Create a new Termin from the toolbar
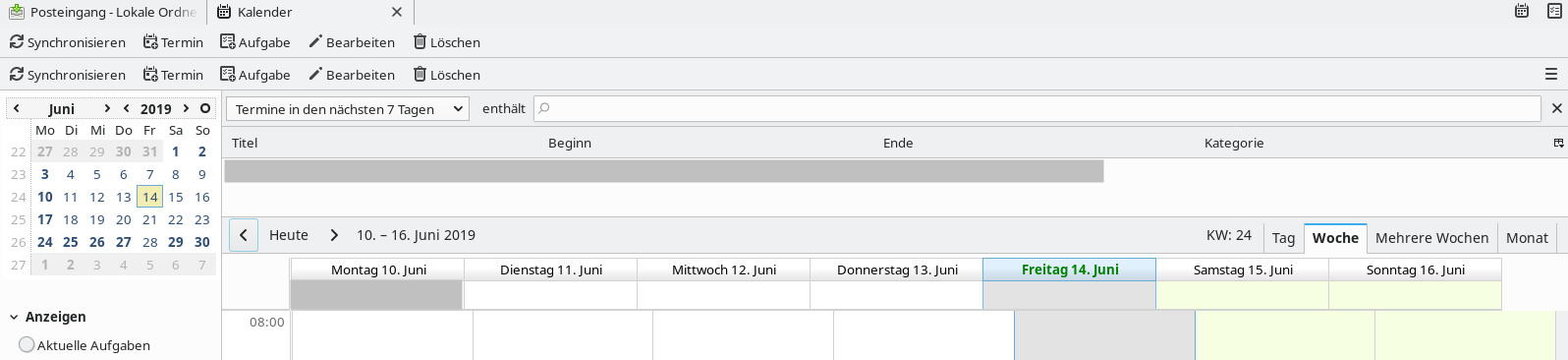The image size is (1568, 360). click(x=173, y=42)
